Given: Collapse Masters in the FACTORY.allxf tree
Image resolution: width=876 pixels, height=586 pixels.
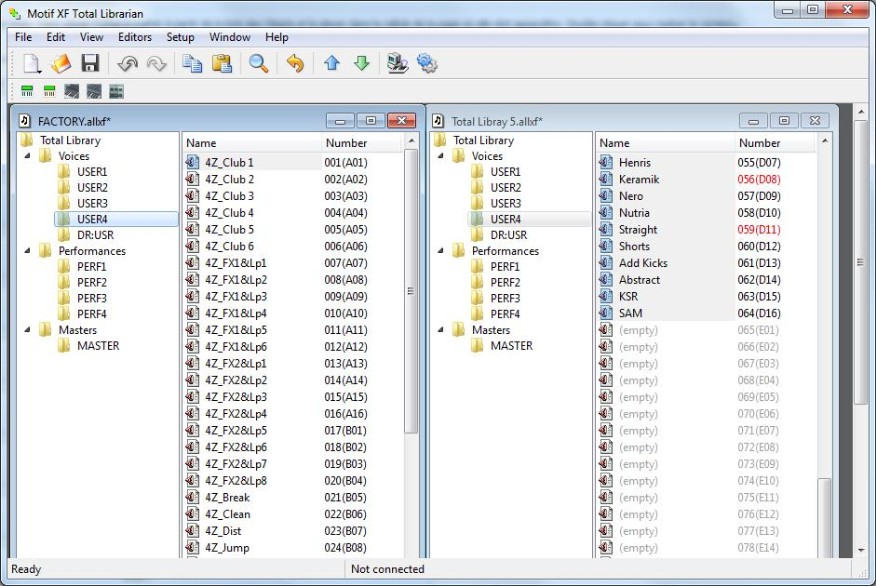Looking at the screenshot, I should pos(27,330).
